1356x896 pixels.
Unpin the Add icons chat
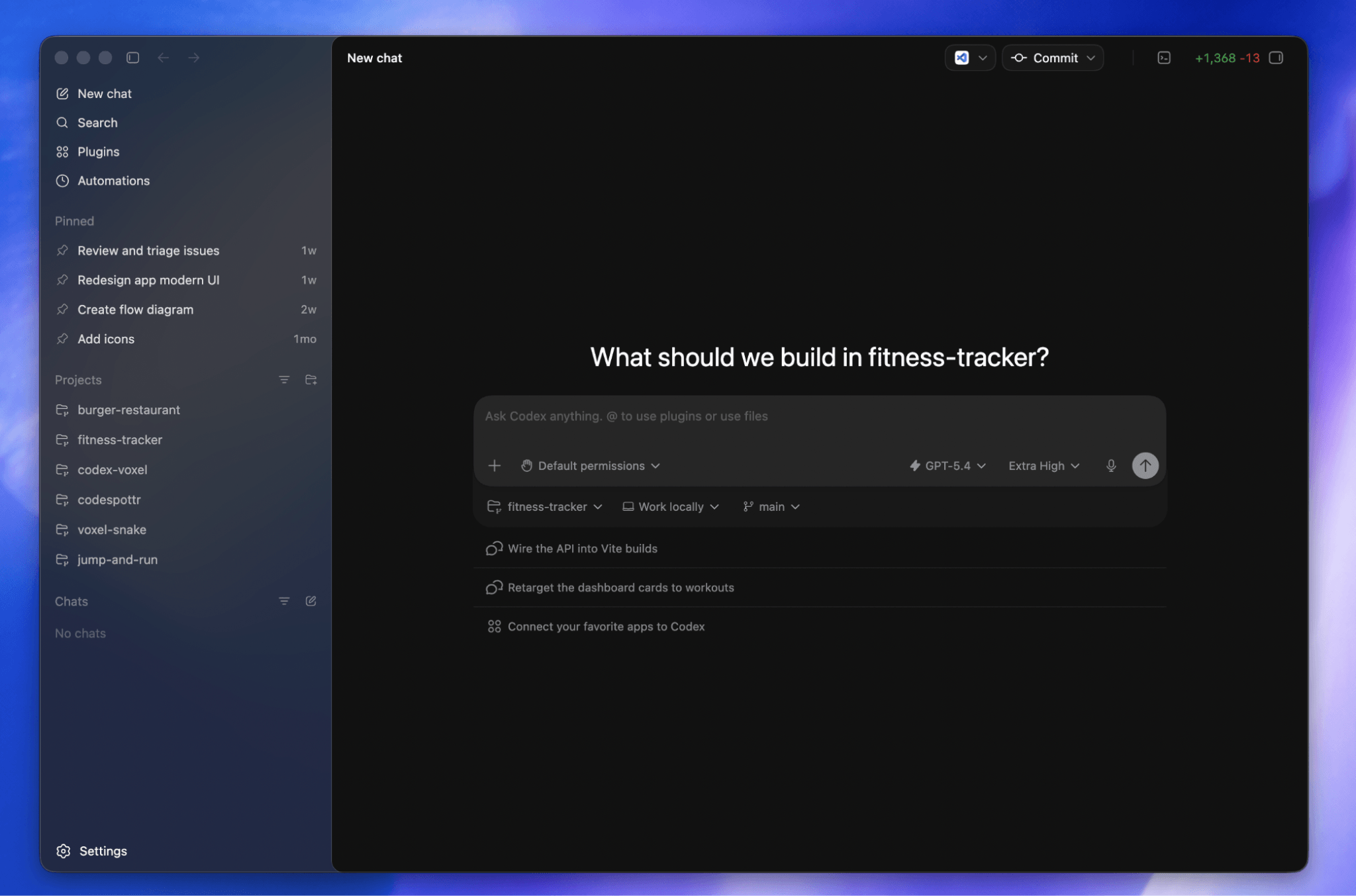tap(62, 339)
